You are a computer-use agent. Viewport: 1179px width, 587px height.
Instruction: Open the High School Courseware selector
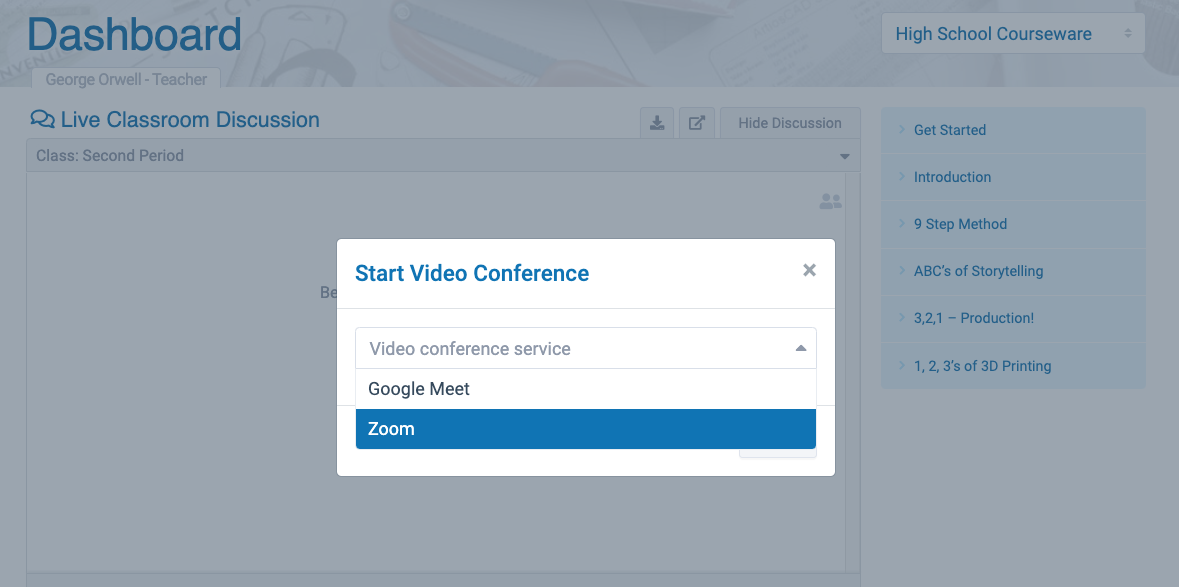[1013, 34]
